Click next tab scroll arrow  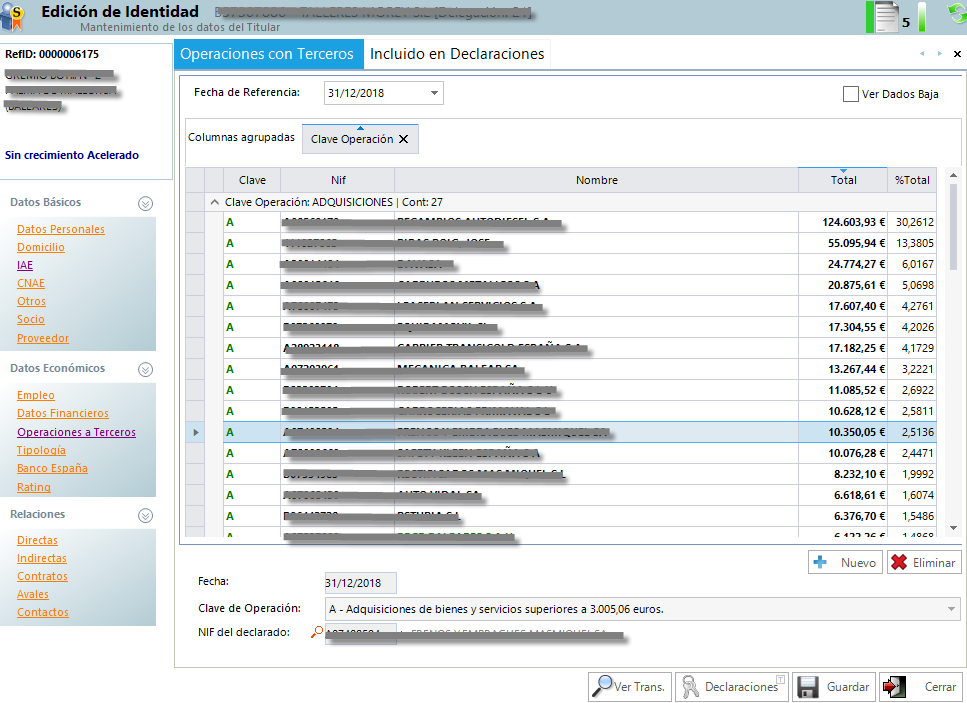click(x=939, y=54)
